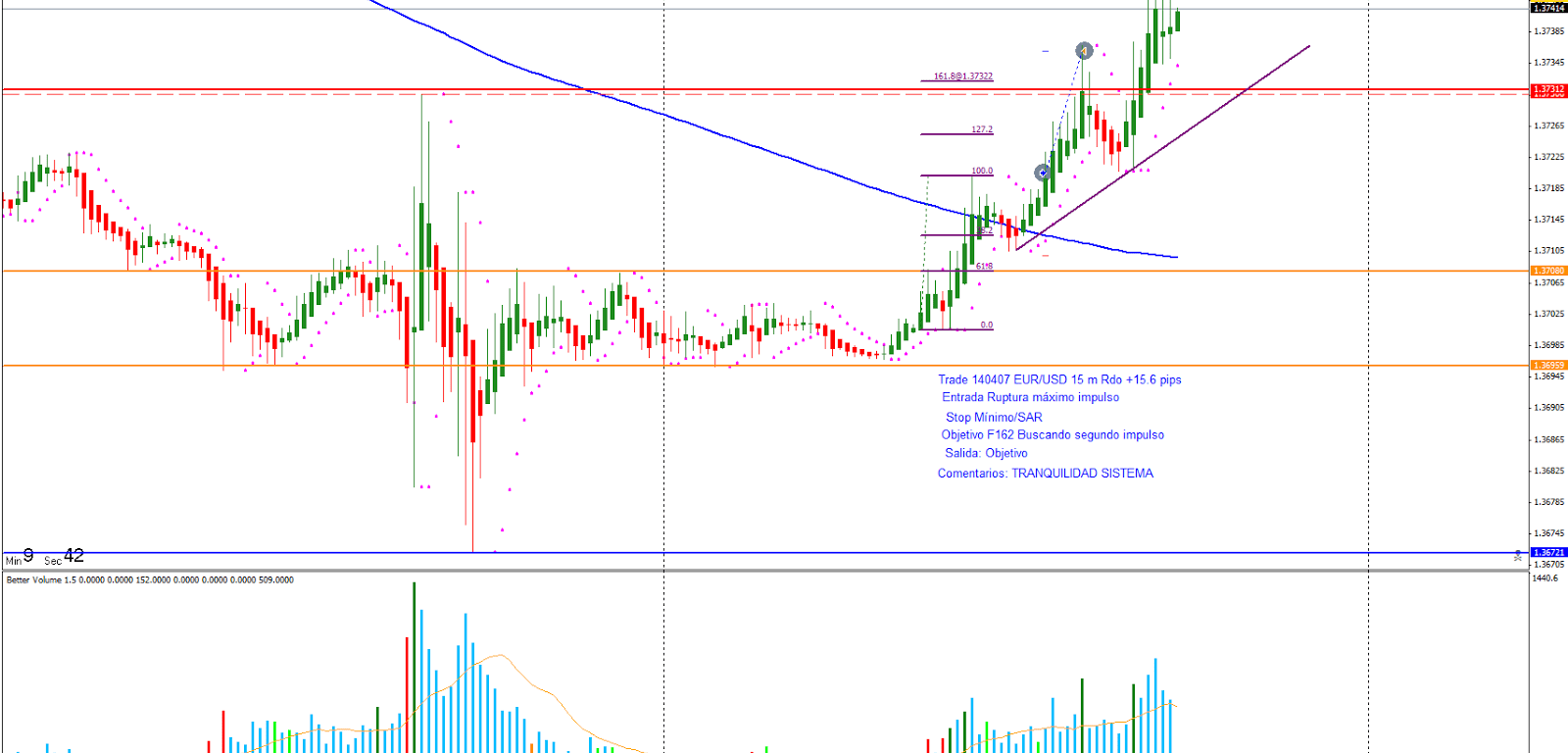The image size is (1568, 753).
Task: Click the 1440.6 volume scale value
Action: click(1544, 578)
